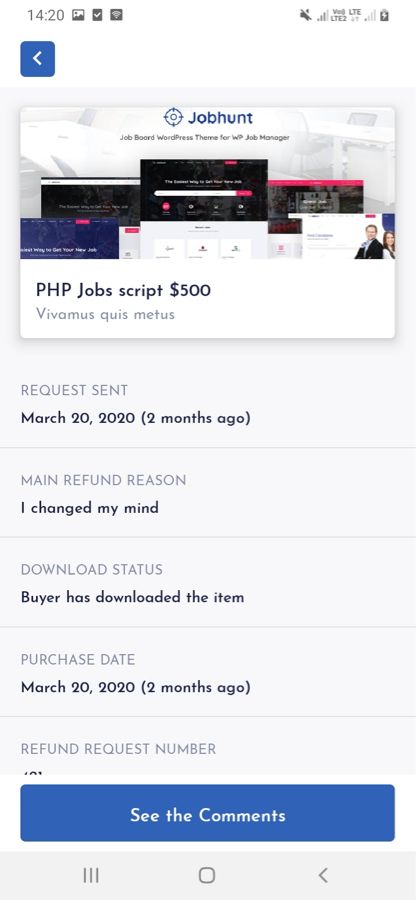Viewport: 416px width, 900px height.
Task: Tap the gallery image notification icon
Action: pyautogui.click(x=78, y=15)
